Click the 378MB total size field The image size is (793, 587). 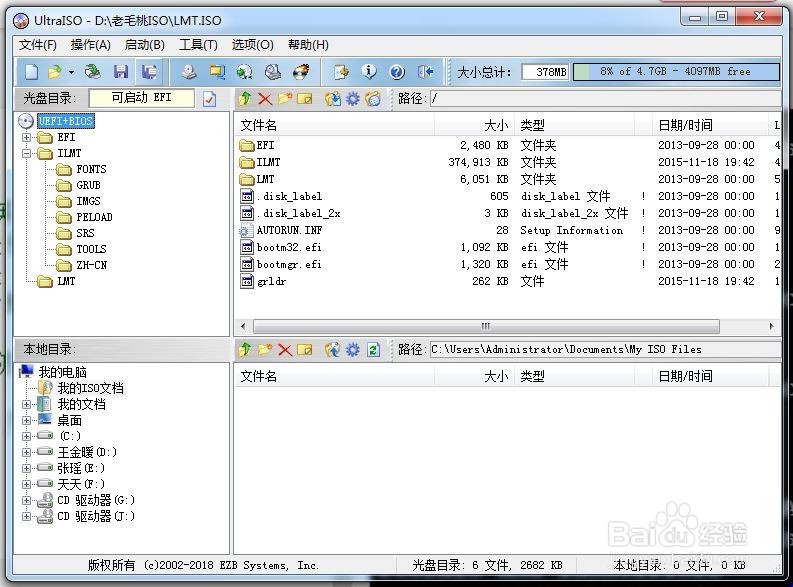coord(545,72)
